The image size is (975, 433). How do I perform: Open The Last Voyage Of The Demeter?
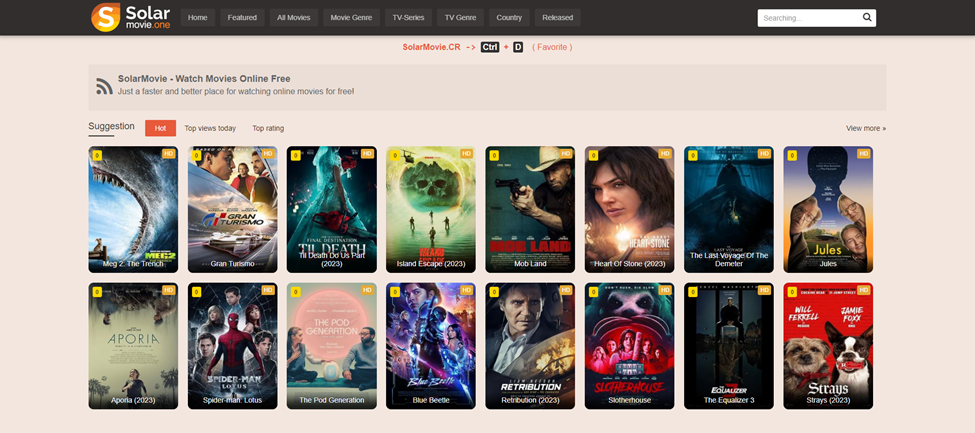729,210
